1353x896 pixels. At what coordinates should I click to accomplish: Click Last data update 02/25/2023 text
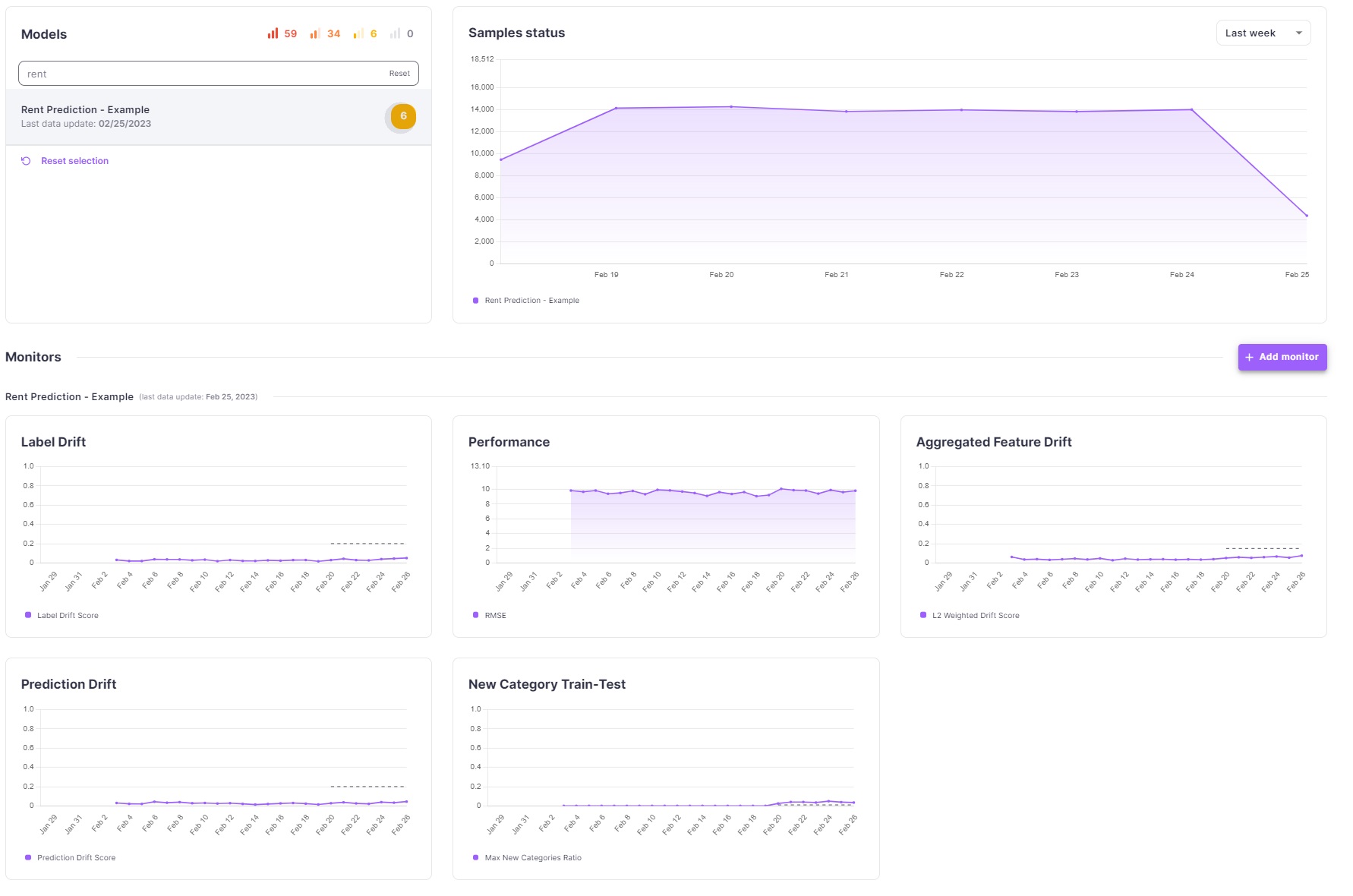point(86,124)
